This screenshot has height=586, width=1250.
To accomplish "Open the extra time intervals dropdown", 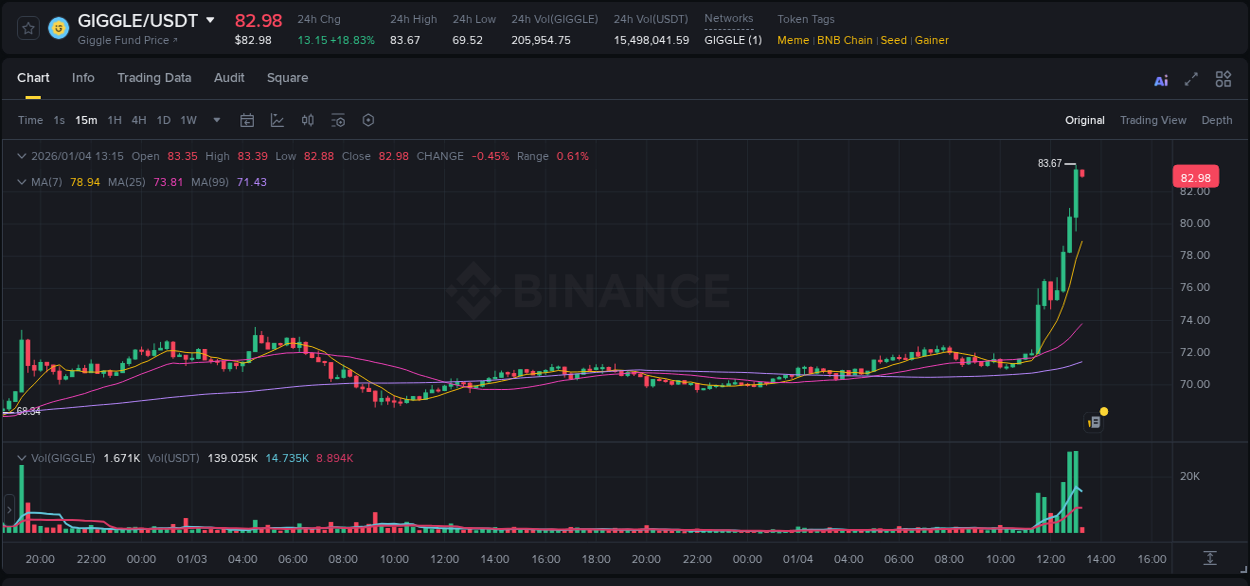I will [x=215, y=120].
